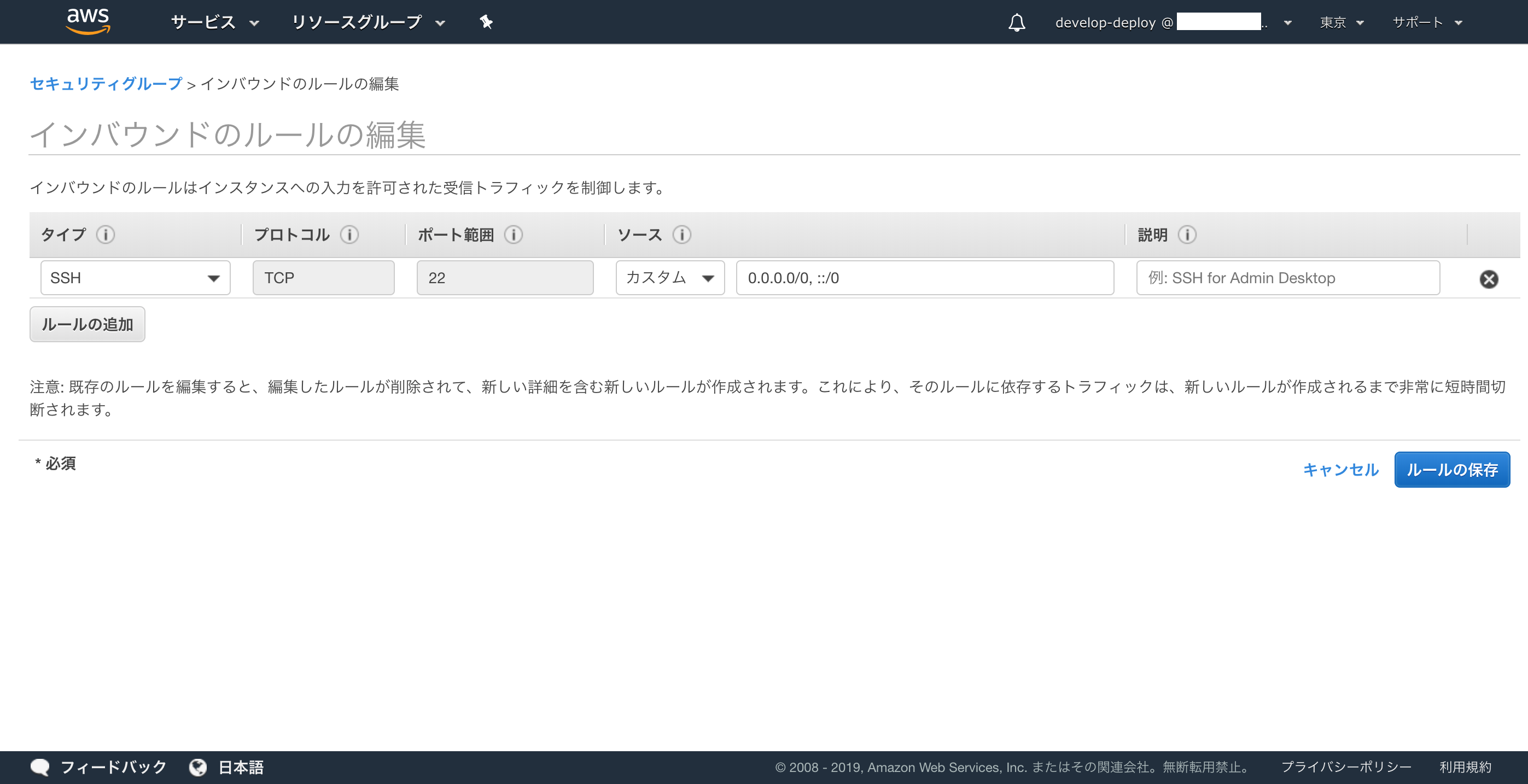Open the 東京 region dropdown
Image resolution: width=1528 pixels, height=784 pixels.
coord(1341,22)
